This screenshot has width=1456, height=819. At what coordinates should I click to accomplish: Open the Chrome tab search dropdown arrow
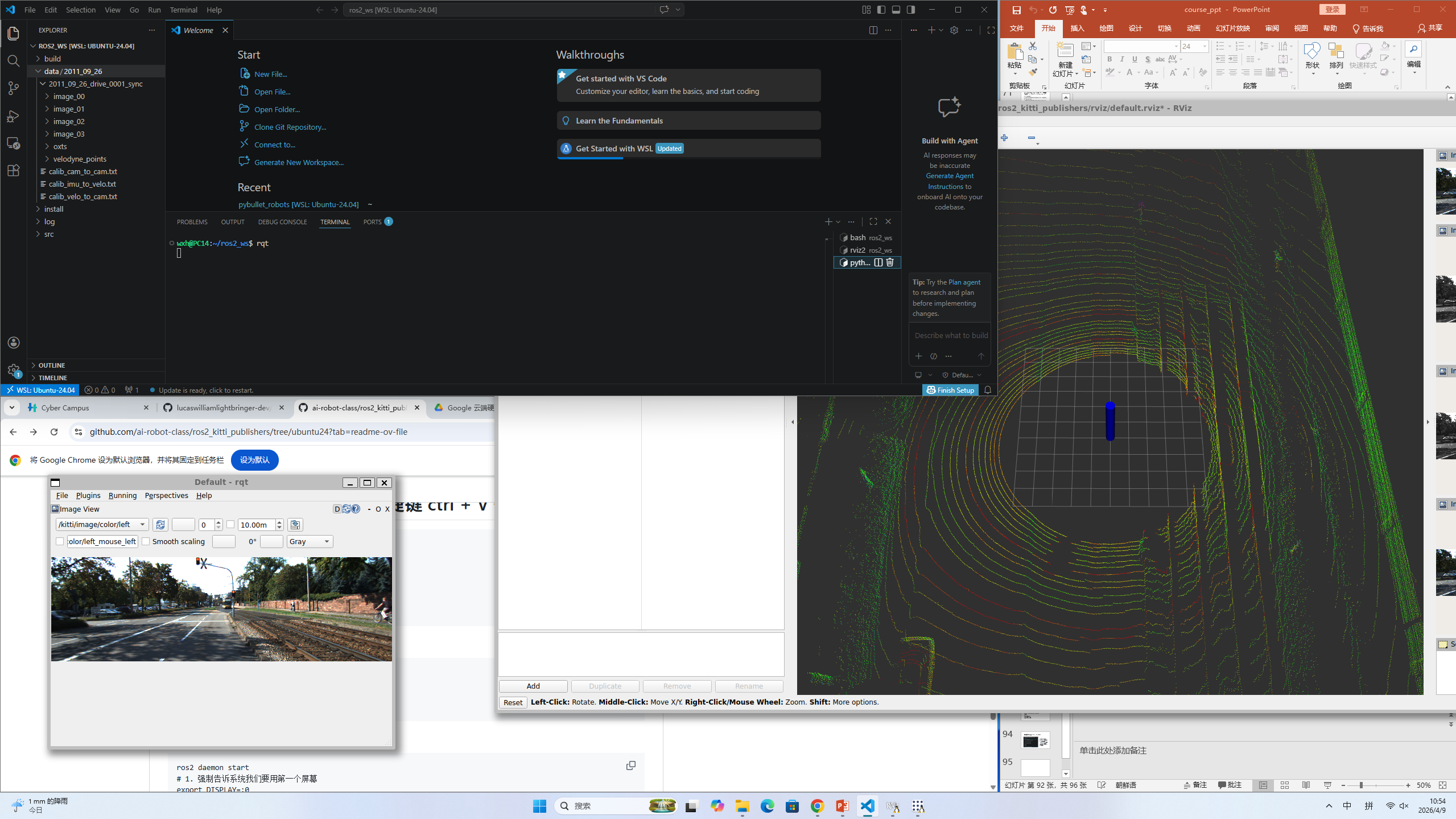[x=12, y=408]
